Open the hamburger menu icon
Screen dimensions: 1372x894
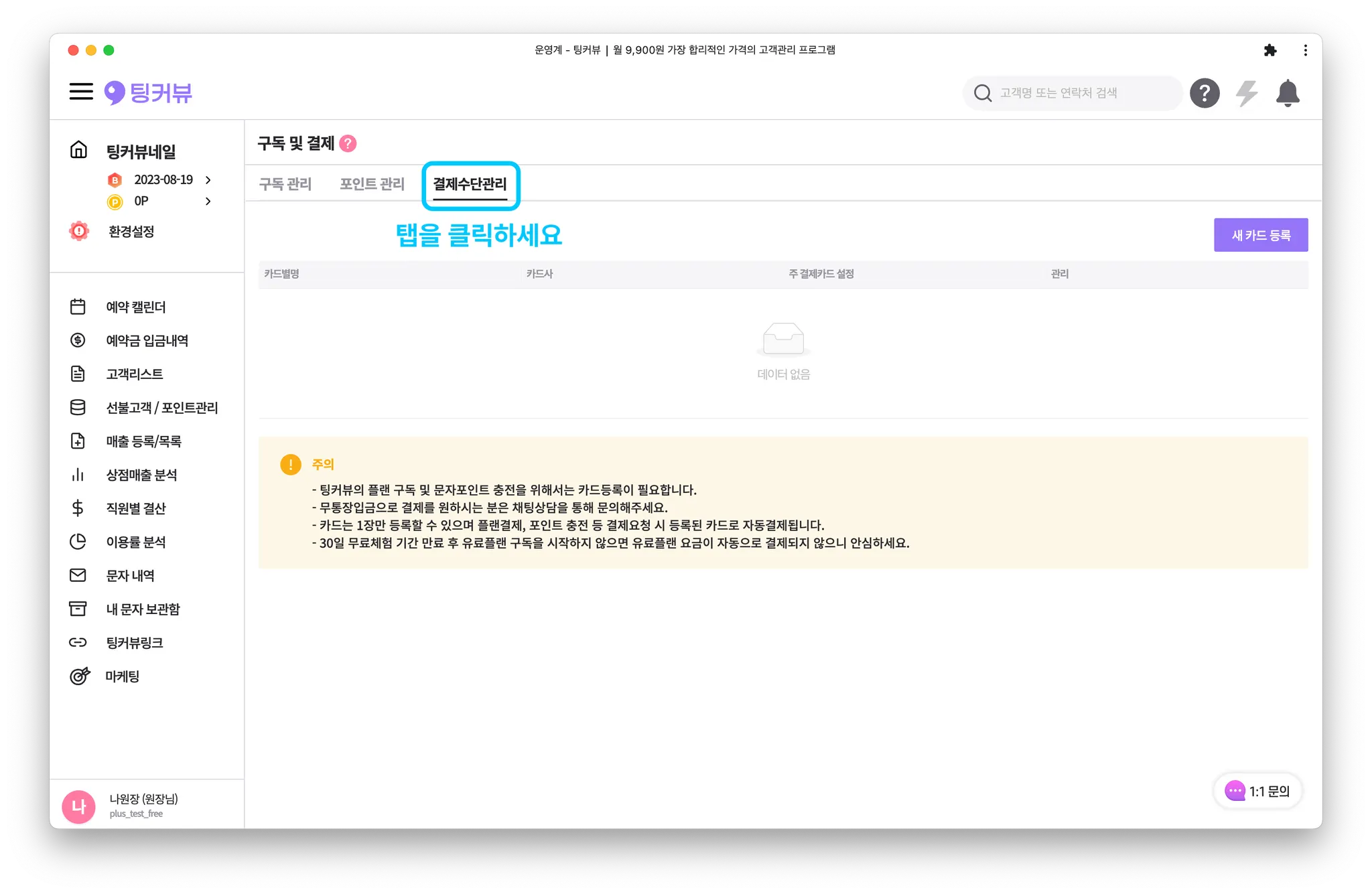(x=81, y=92)
